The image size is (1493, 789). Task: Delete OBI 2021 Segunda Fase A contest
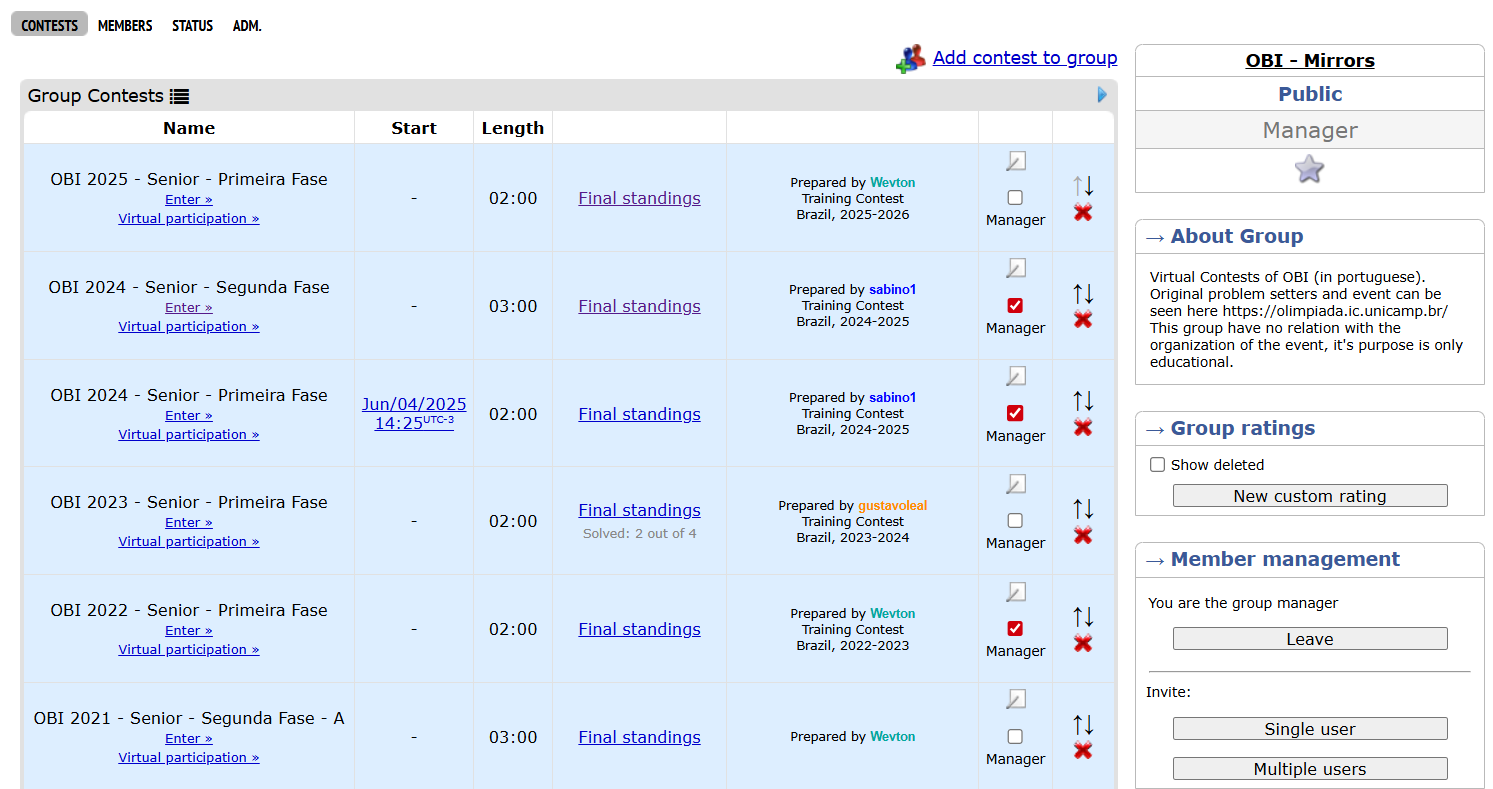coord(1083,751)
